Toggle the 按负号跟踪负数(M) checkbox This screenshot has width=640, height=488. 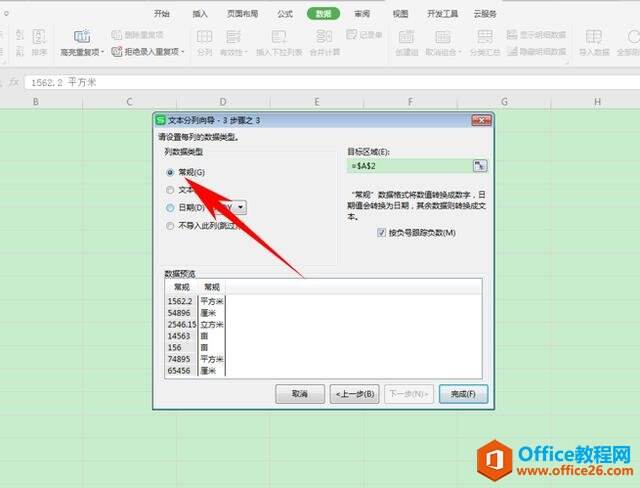(381, 233)
